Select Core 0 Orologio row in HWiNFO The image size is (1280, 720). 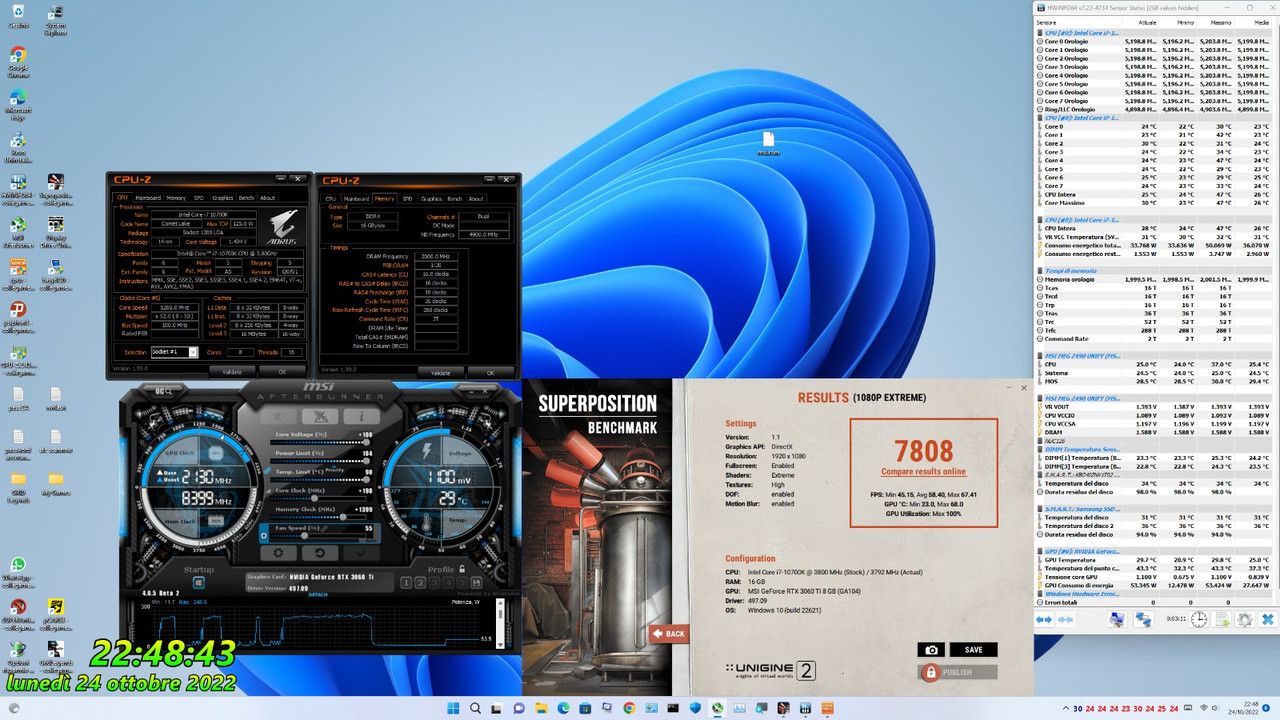pos(1155,42)
